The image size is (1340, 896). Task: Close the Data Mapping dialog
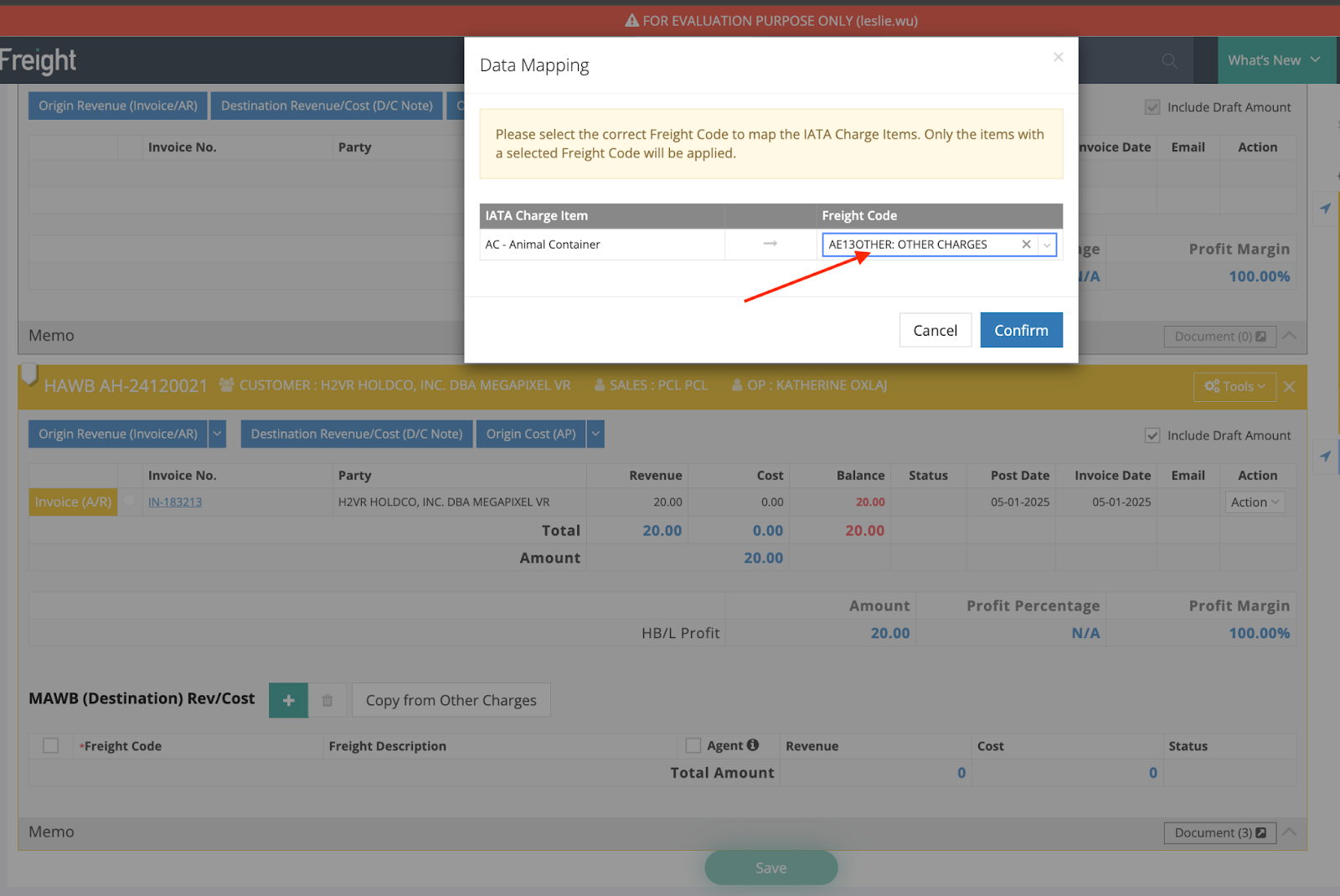(x=1058, y=57)
